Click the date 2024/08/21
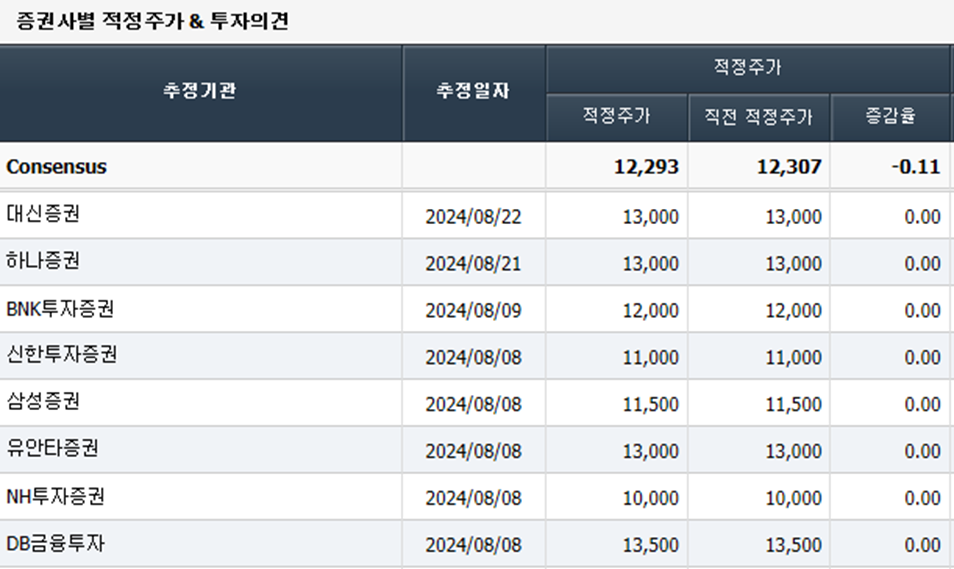The image size is (954, 569). (x=473, y=264)
